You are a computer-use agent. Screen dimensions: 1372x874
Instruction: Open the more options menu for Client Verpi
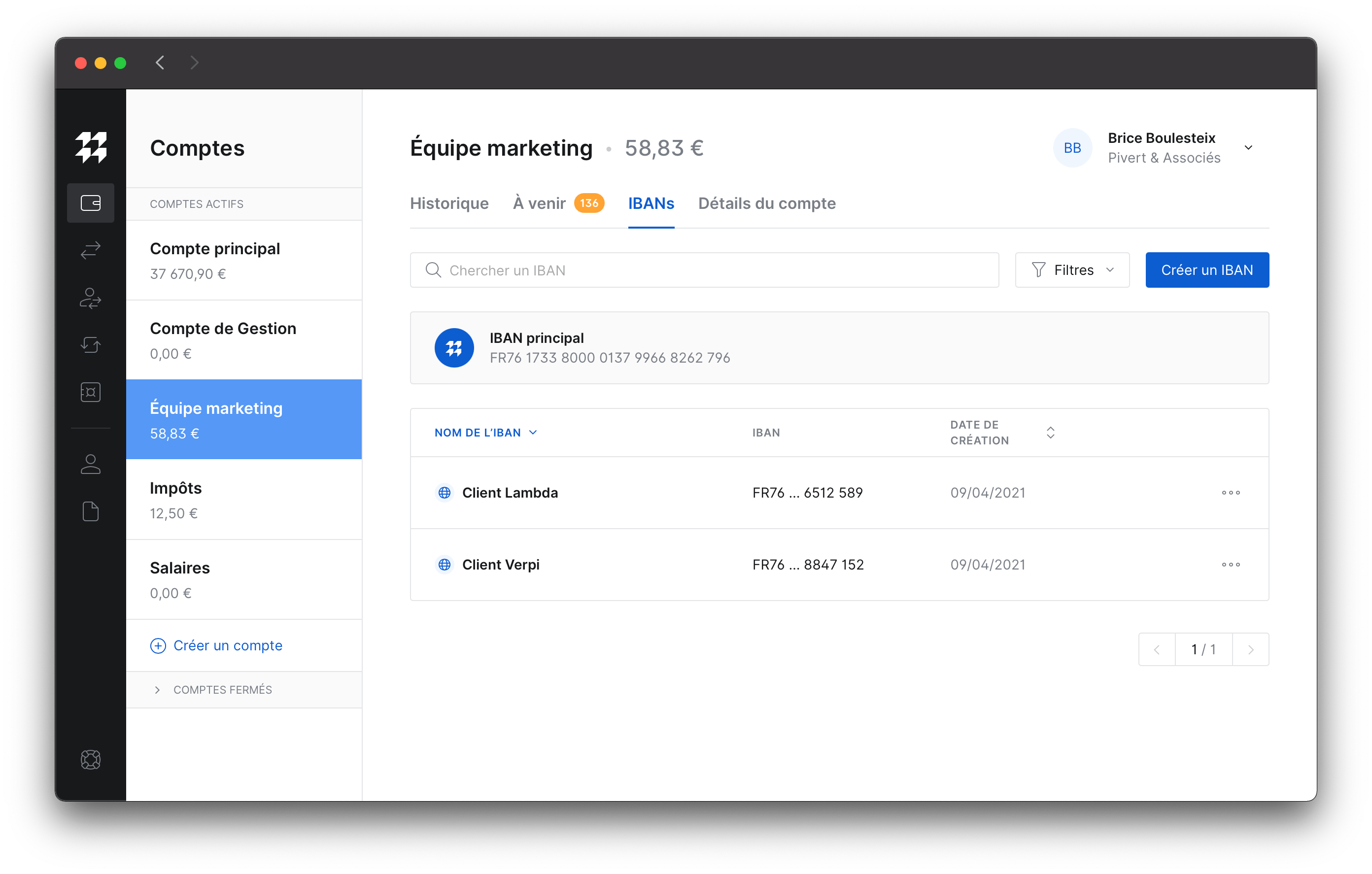click(x=1231, y=564)
